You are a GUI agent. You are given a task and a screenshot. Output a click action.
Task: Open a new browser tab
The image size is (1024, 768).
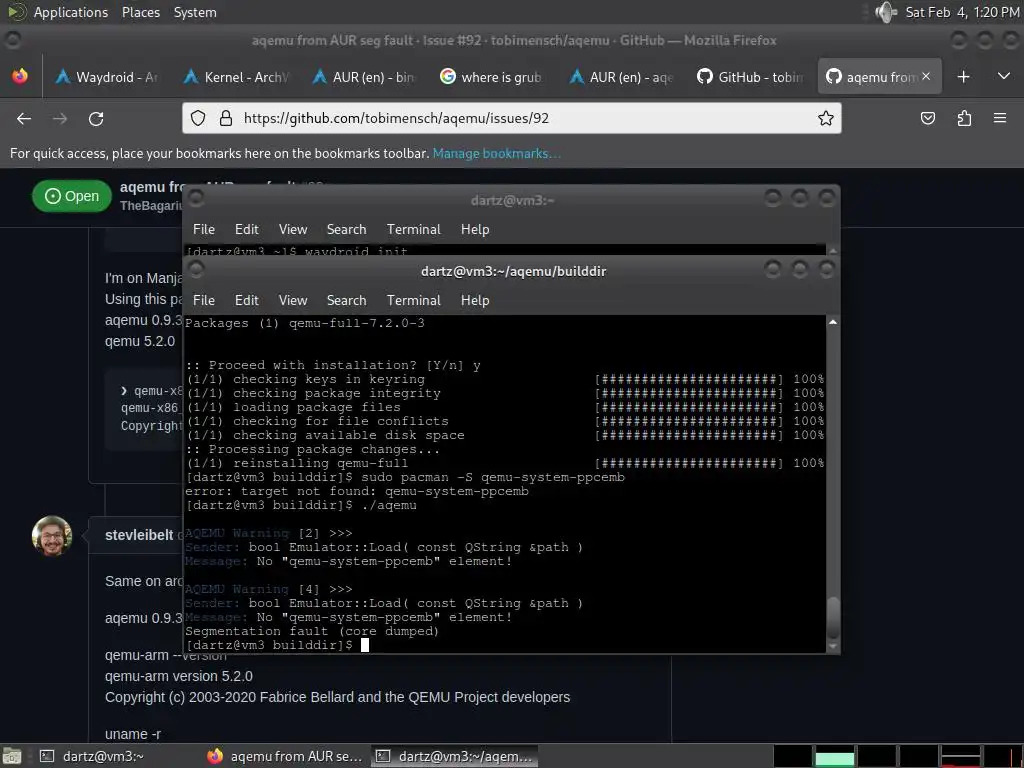(x=963, y=76)
